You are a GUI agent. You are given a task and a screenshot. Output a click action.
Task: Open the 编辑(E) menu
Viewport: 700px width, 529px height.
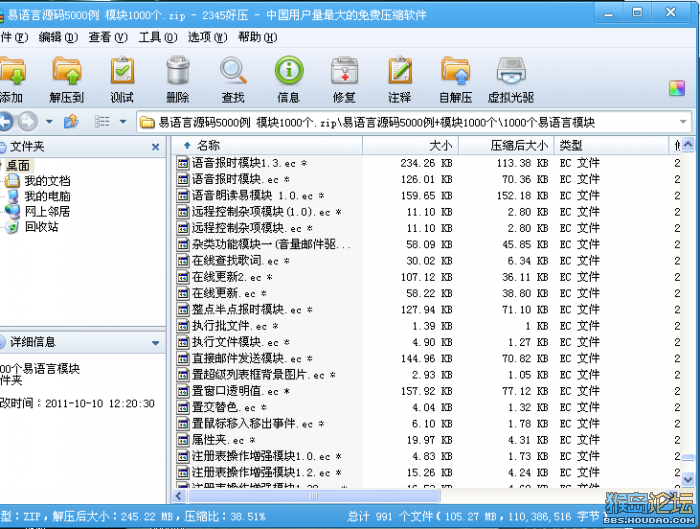(x=58, y=37)
